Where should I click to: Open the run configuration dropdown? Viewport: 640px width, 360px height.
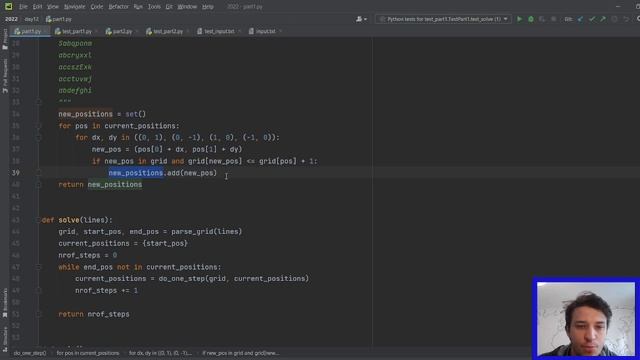pos(443,19)
